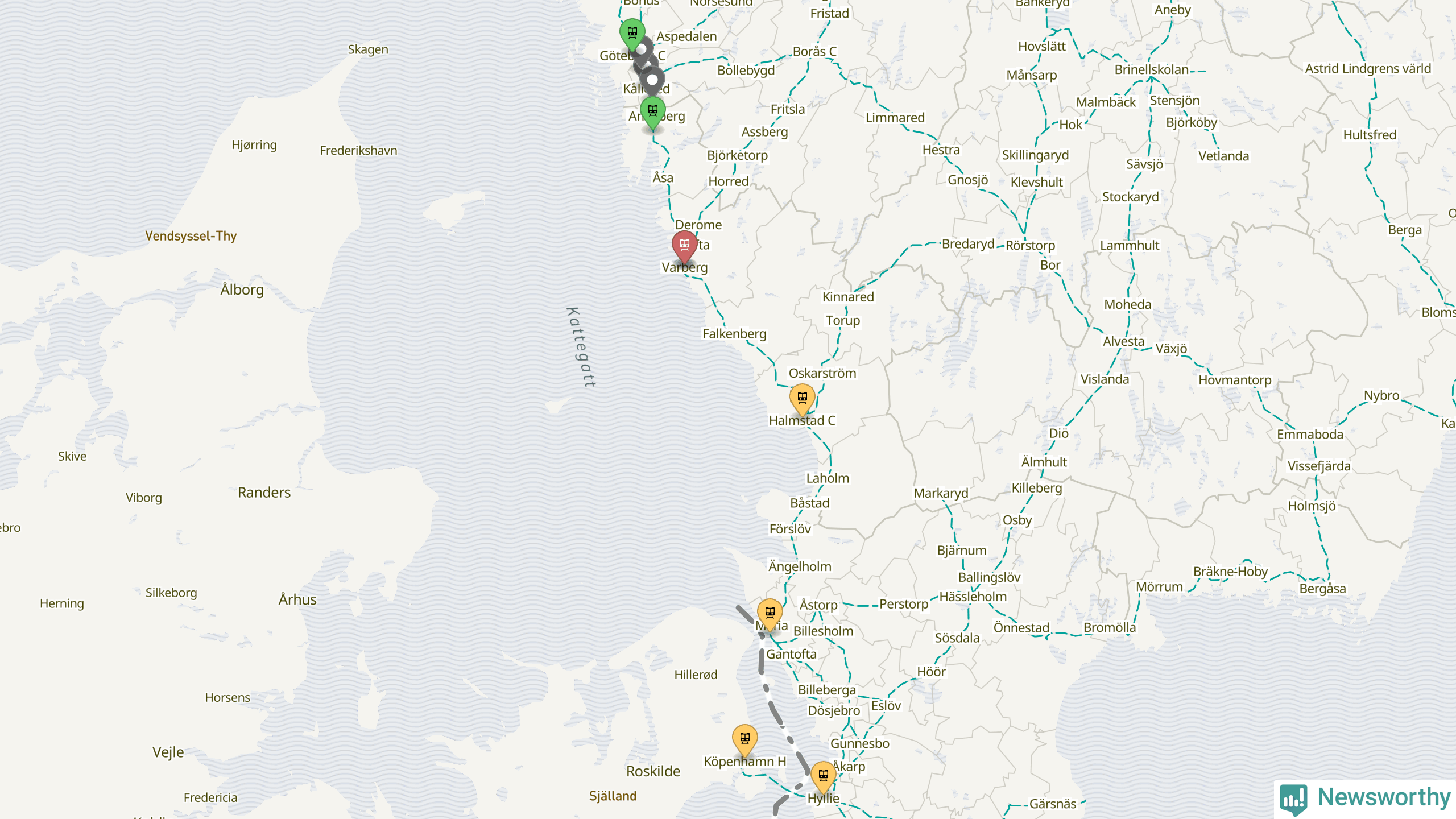Click the Frederikshavn town label

click(358, 151)
